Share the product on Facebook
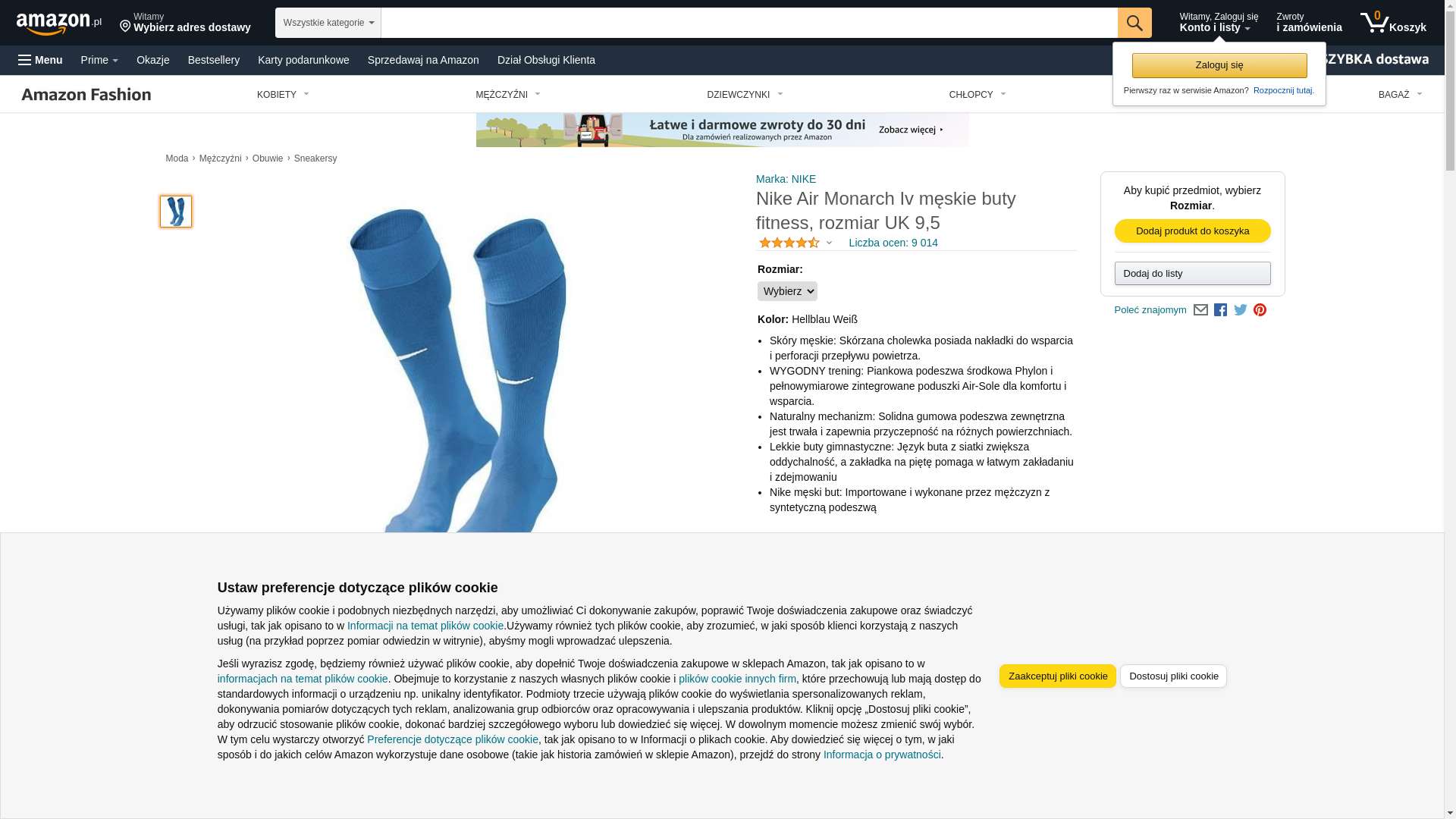The width and height of the screenshot is (1456, 819). [1219, 310]
